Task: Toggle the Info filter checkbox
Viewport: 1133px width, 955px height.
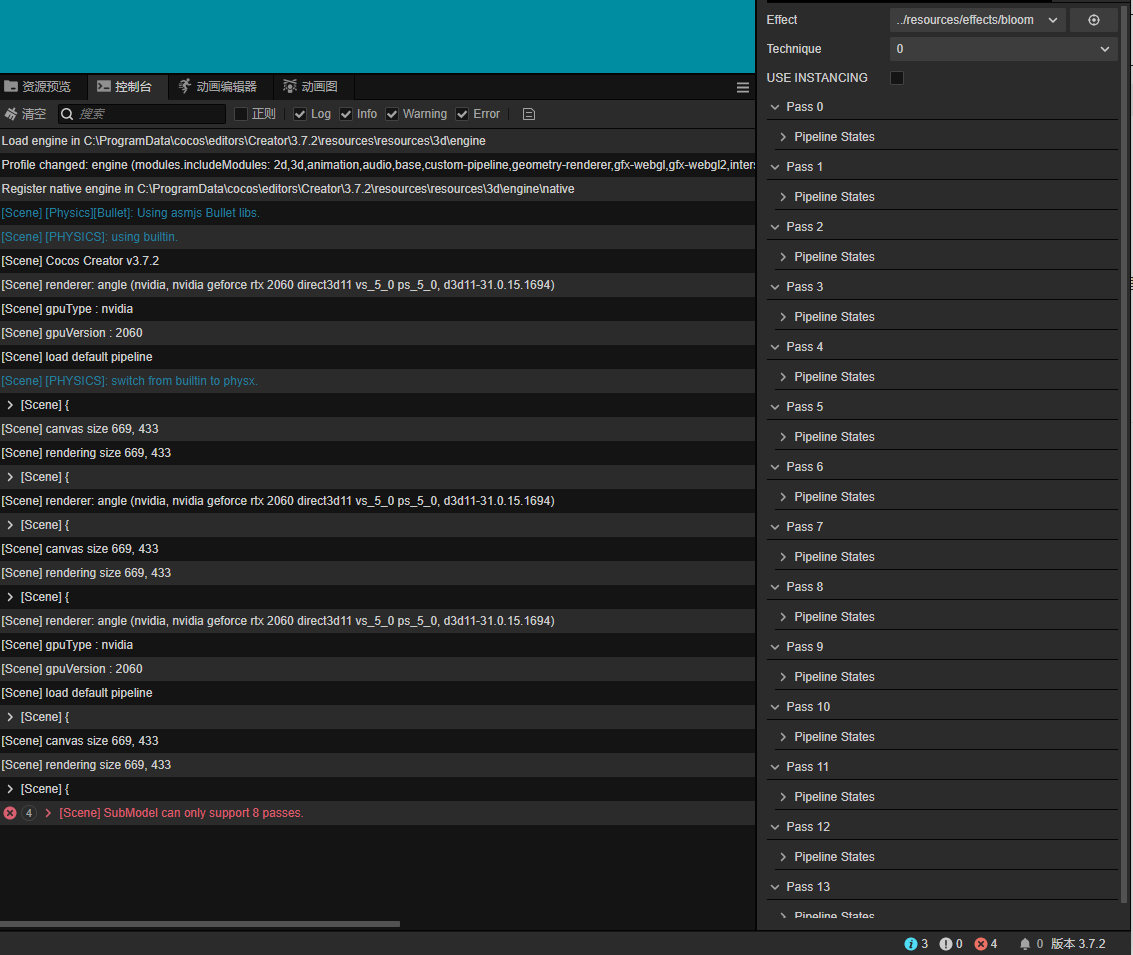Action: pos(346,114)
